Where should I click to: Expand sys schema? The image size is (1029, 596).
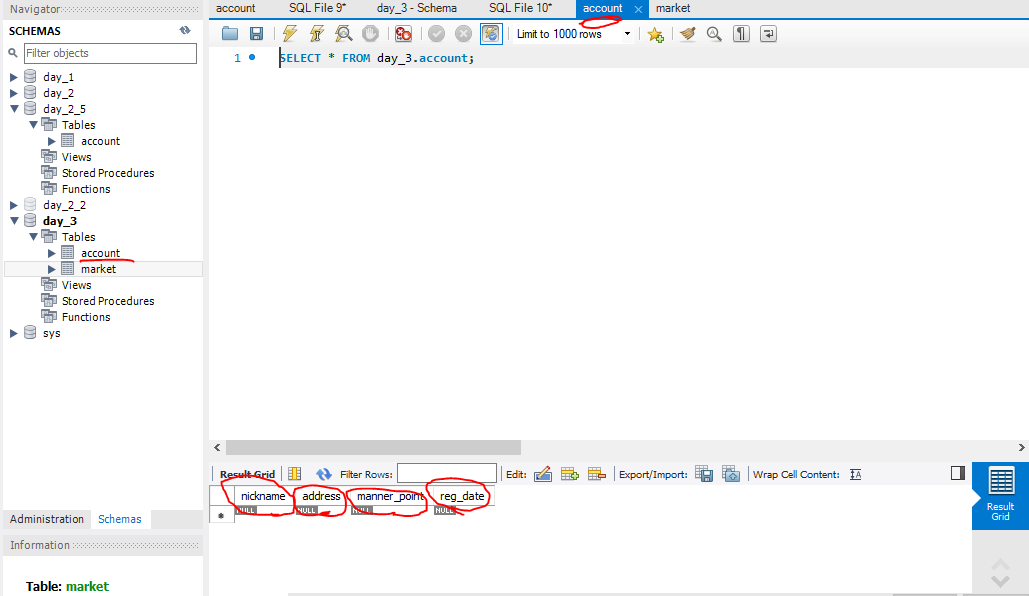(x=14, y=333)
